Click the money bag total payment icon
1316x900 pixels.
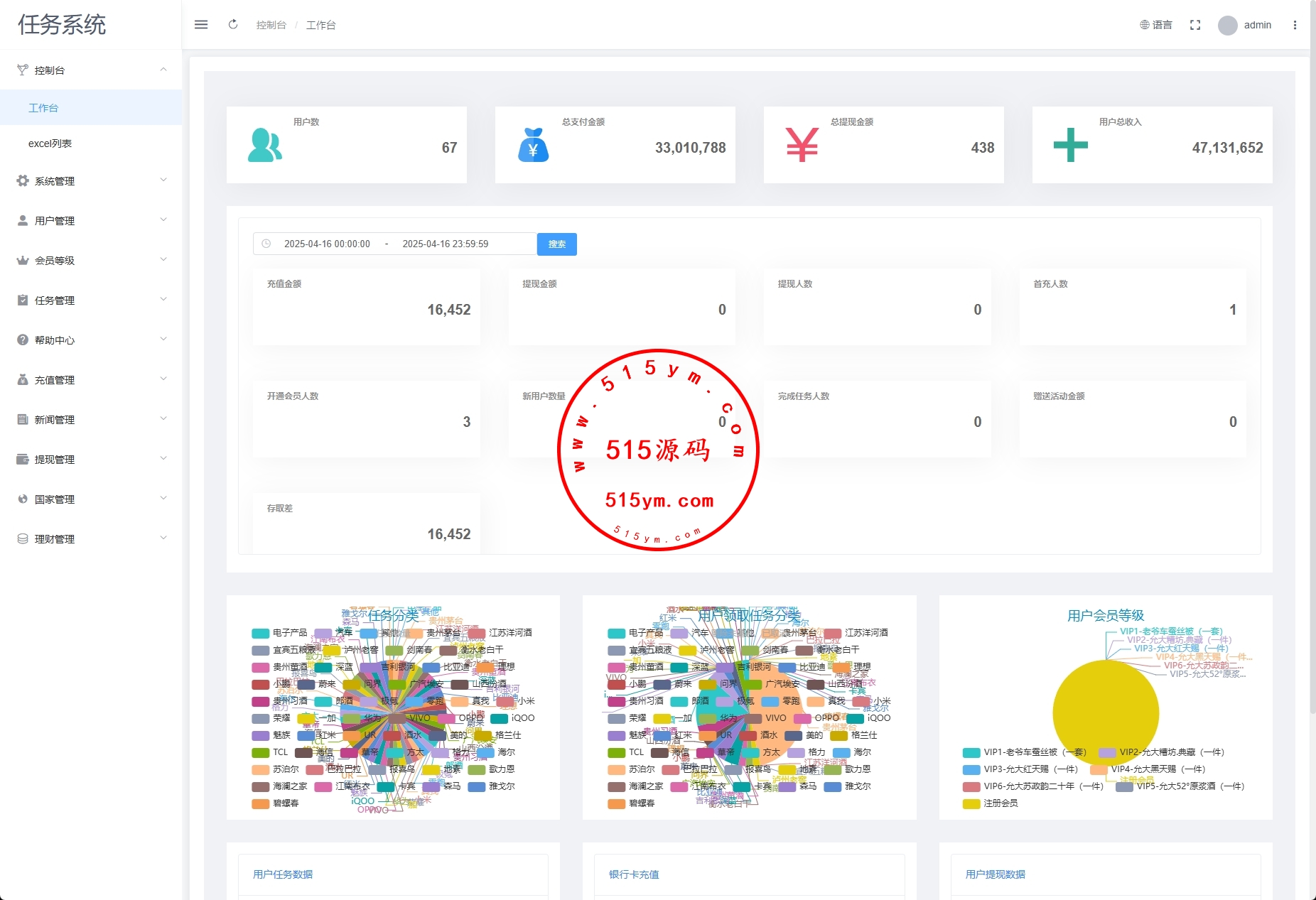[533, 145]
